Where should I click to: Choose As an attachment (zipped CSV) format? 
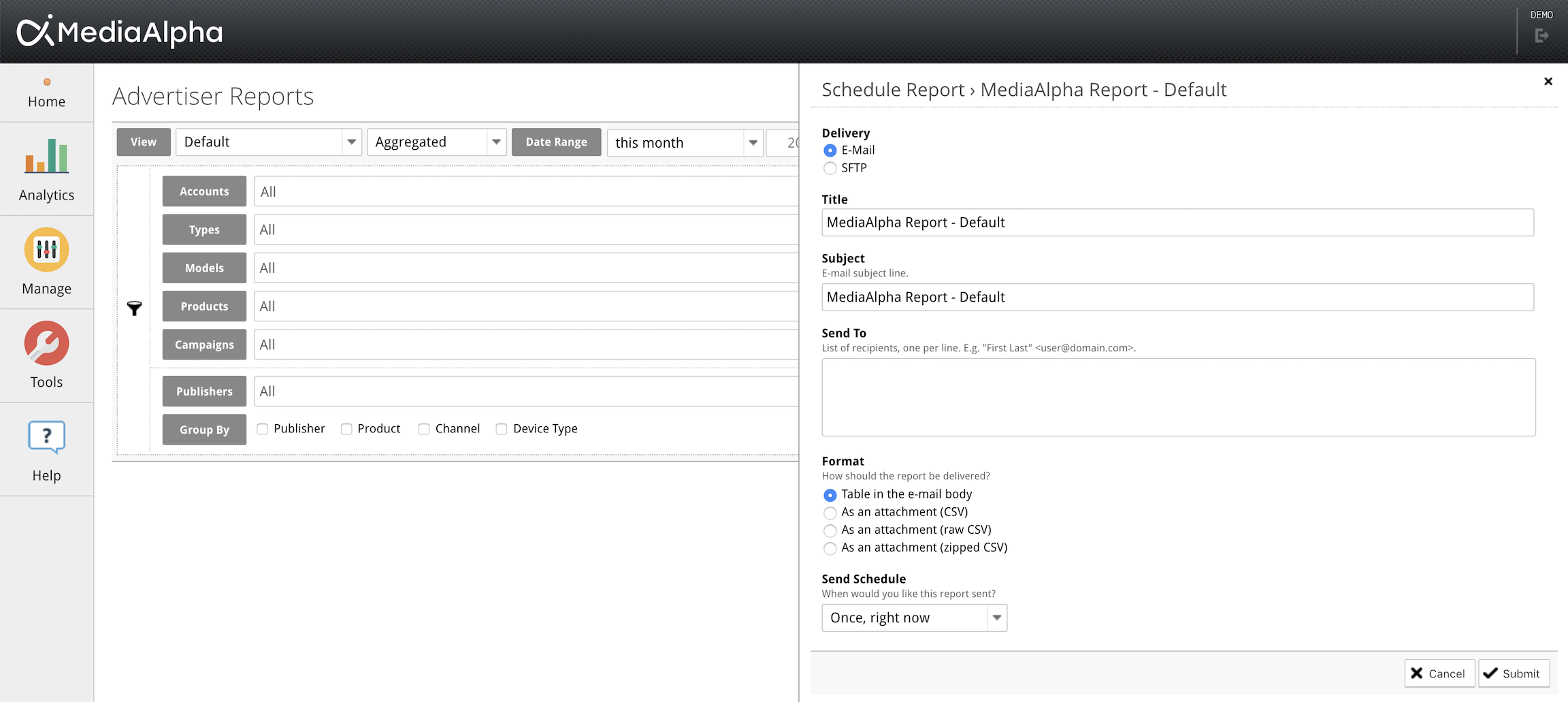[x=830, y=548]
